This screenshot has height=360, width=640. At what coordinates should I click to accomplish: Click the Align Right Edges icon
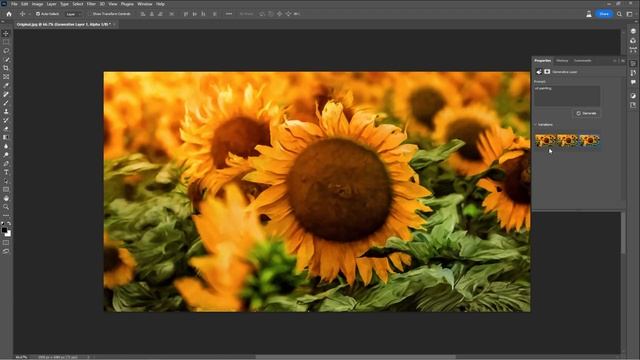[160, 14]
